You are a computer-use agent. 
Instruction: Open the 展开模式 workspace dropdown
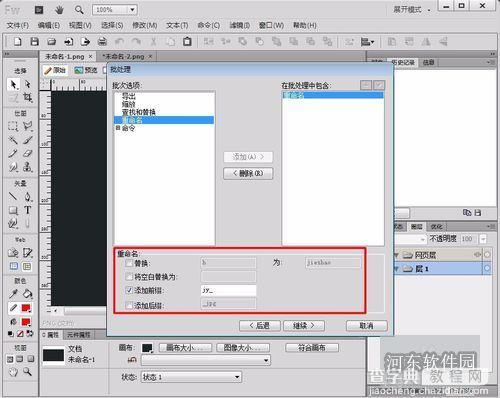tap(412, 10)
